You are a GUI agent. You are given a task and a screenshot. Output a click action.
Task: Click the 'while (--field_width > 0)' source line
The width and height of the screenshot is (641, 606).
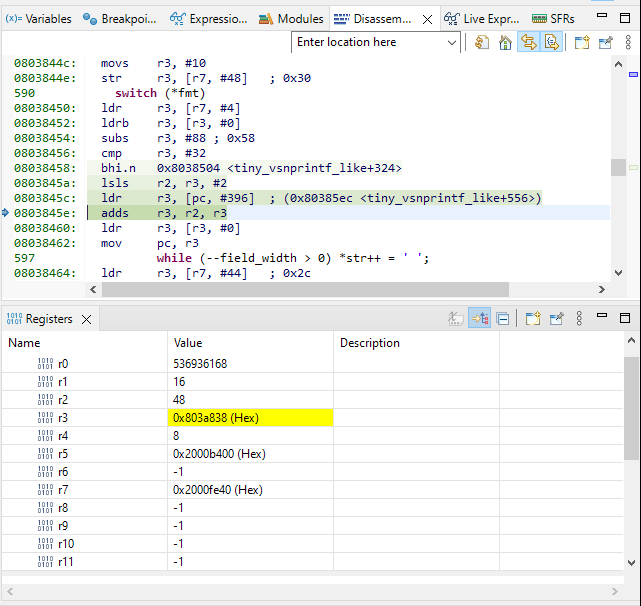pos(293,258)
